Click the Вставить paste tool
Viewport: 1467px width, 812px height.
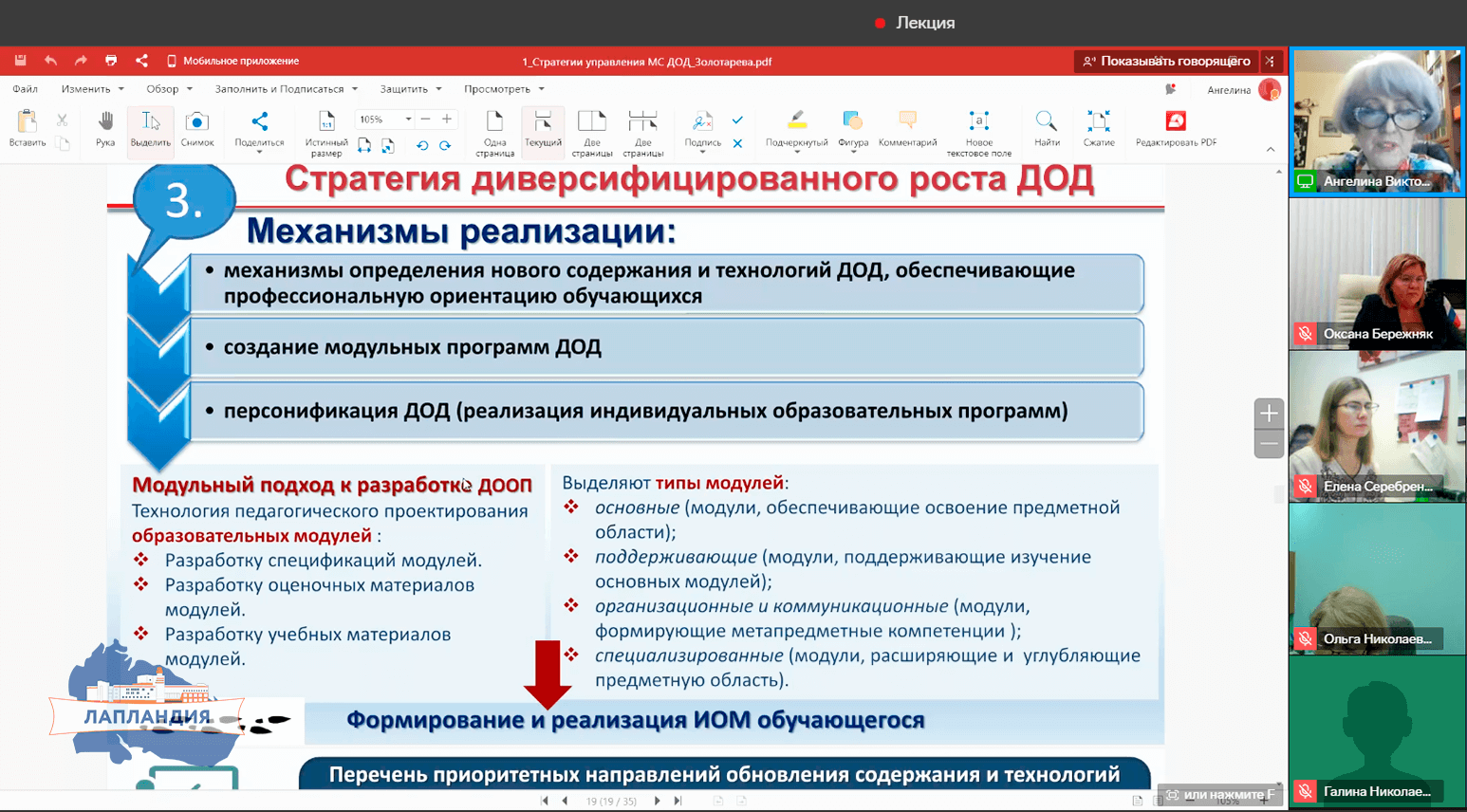(x=27, y=129)
